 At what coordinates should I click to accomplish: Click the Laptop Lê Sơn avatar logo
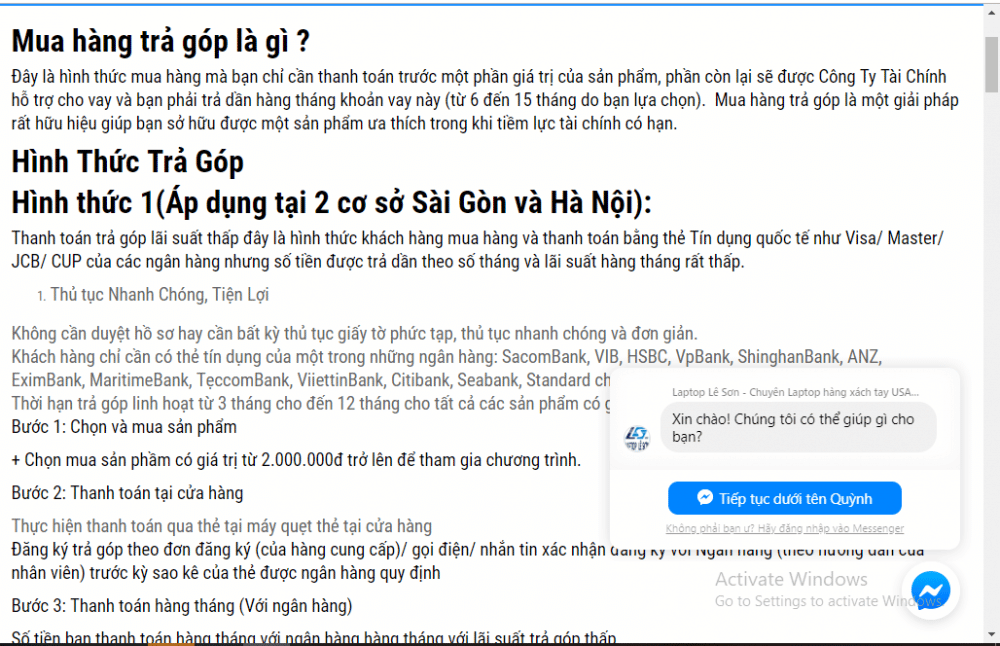(x=637, y=436)
